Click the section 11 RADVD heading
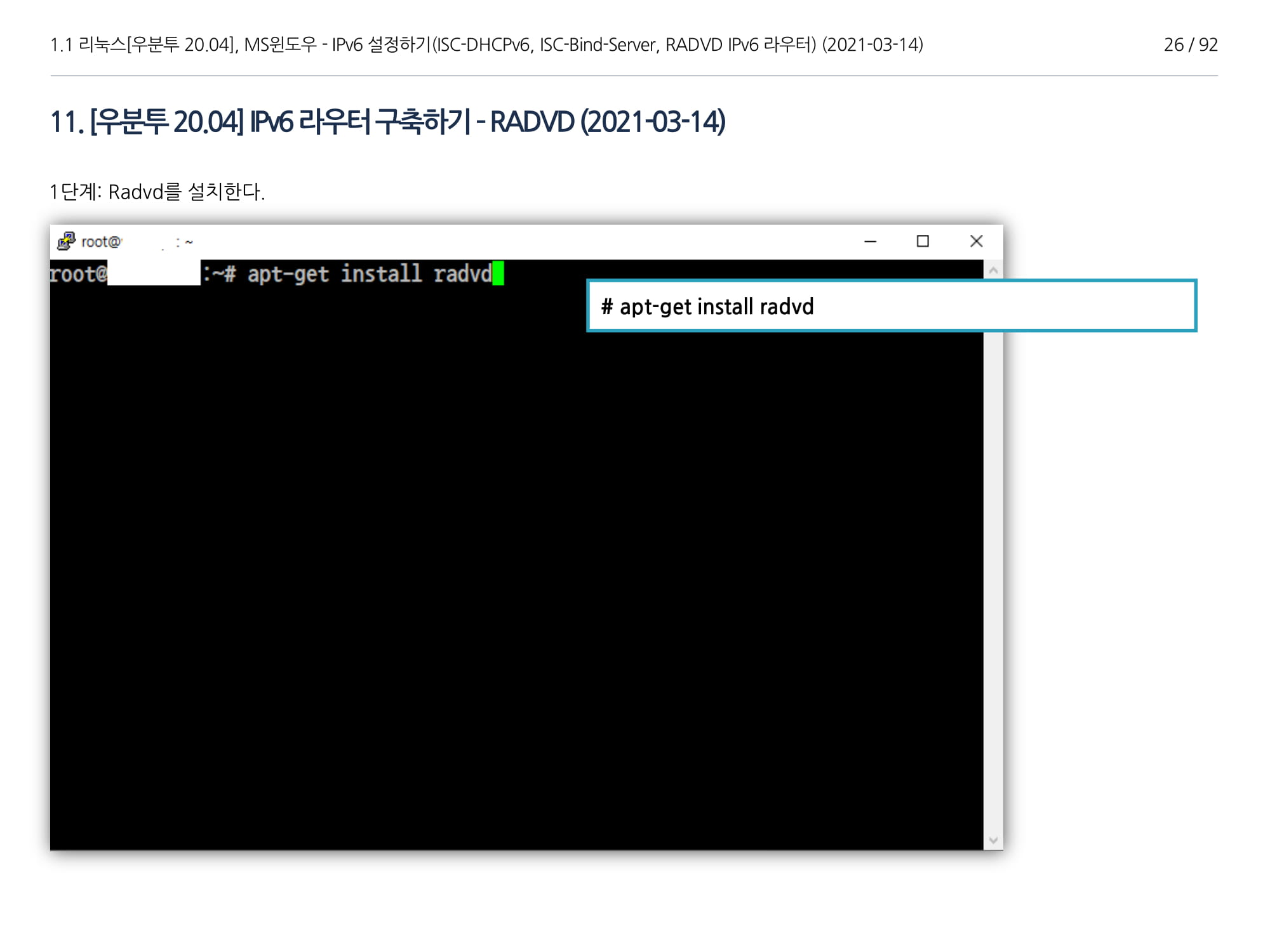 click(387, 122)
